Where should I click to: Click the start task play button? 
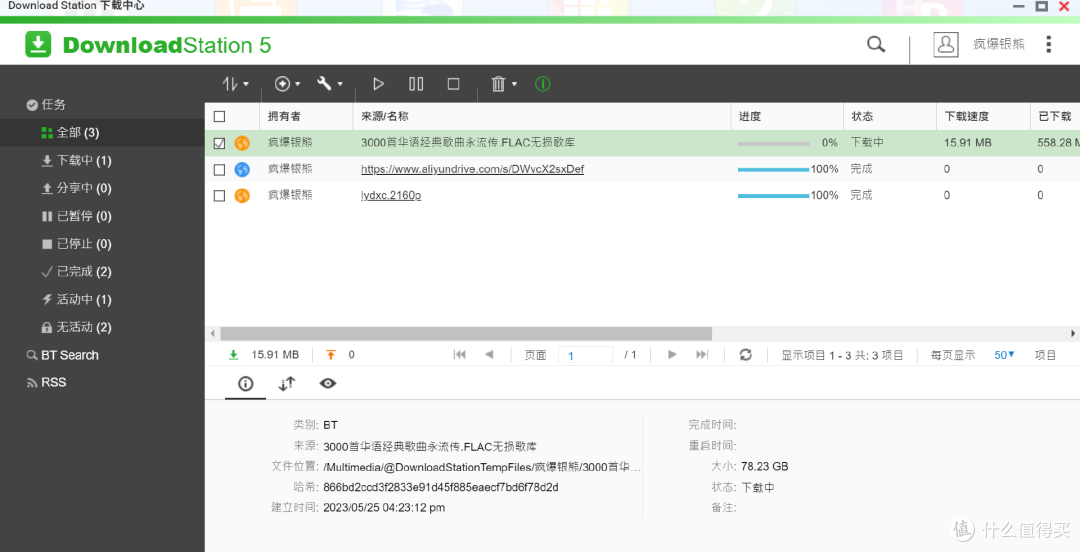[x=378, y=84]
